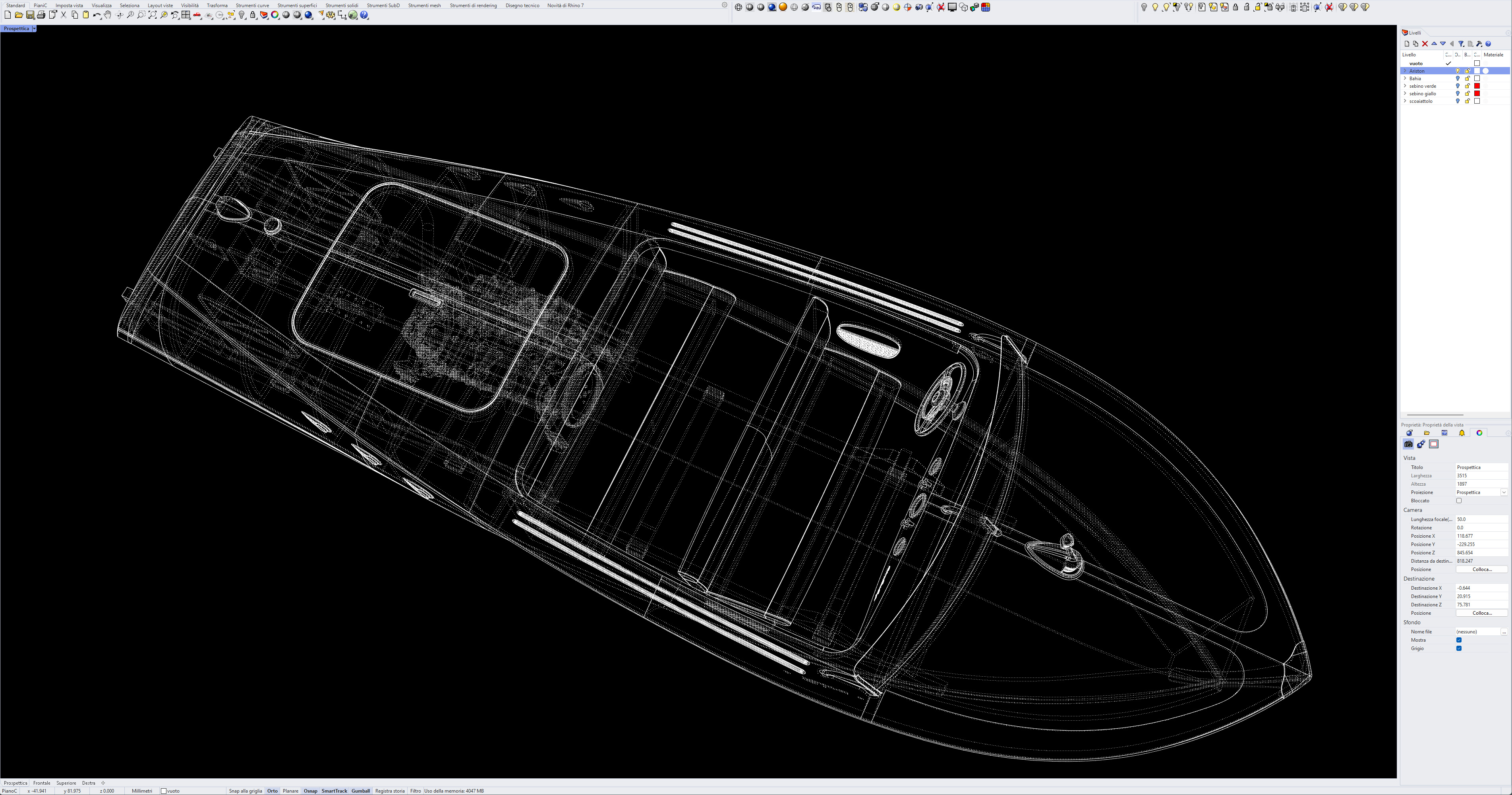1512x795 pixels.
Task: Open the Proiezione dropdown
Action: click(1504, 492)
